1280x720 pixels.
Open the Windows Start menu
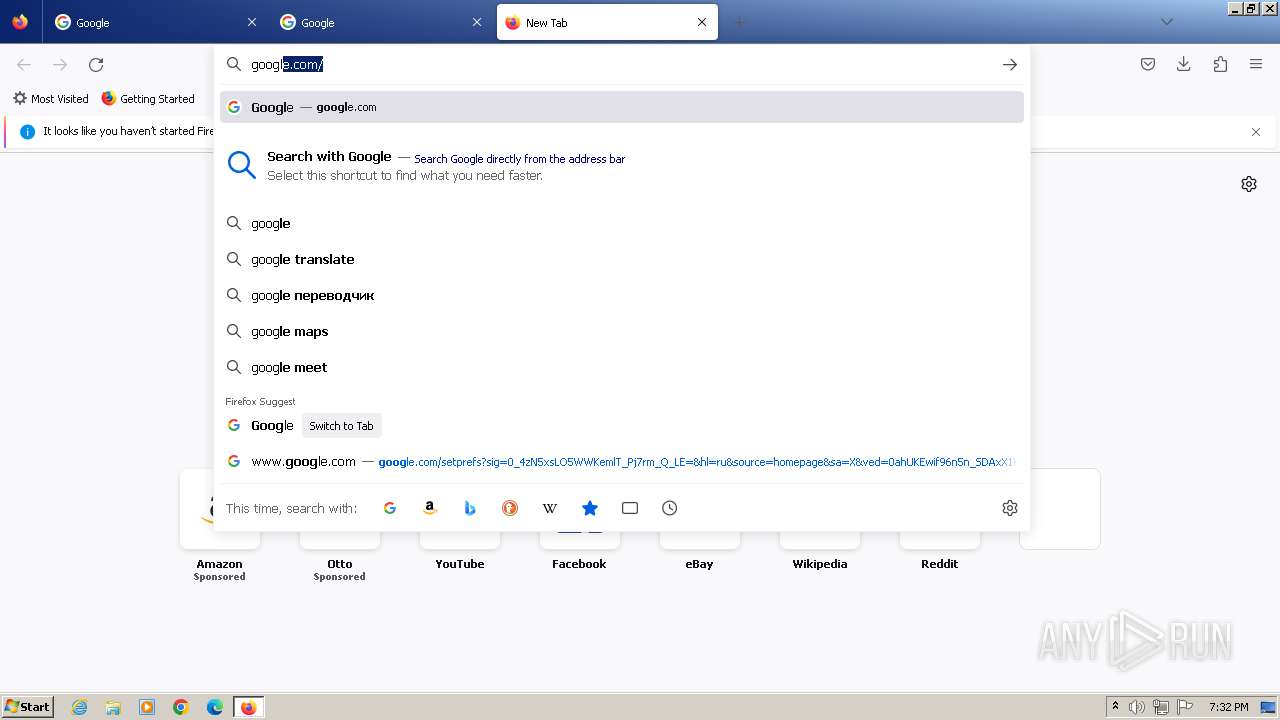click(x=28, y=707)
